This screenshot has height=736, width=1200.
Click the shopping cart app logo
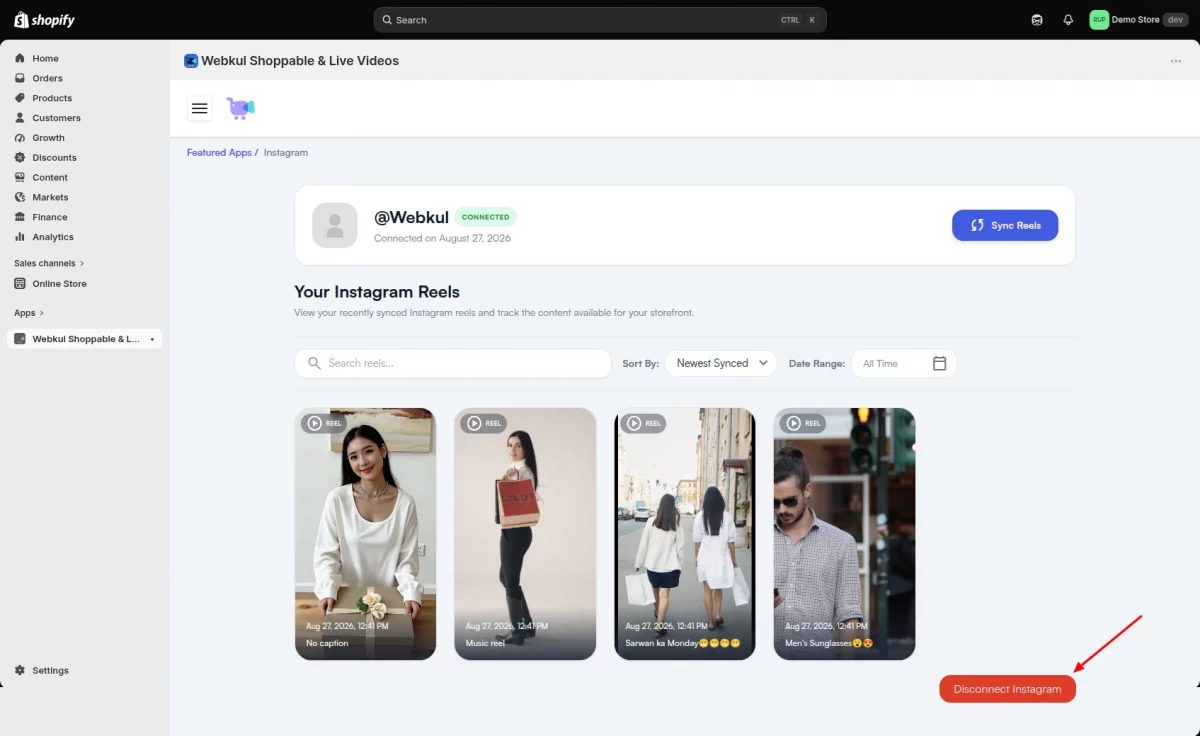point(240,108)
